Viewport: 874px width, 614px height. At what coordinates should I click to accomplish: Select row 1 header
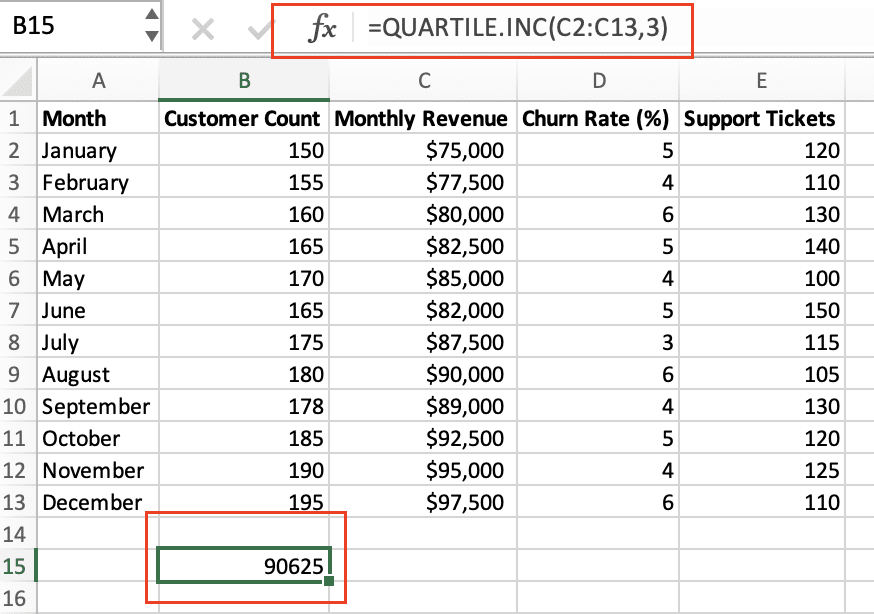coord(18,118)
